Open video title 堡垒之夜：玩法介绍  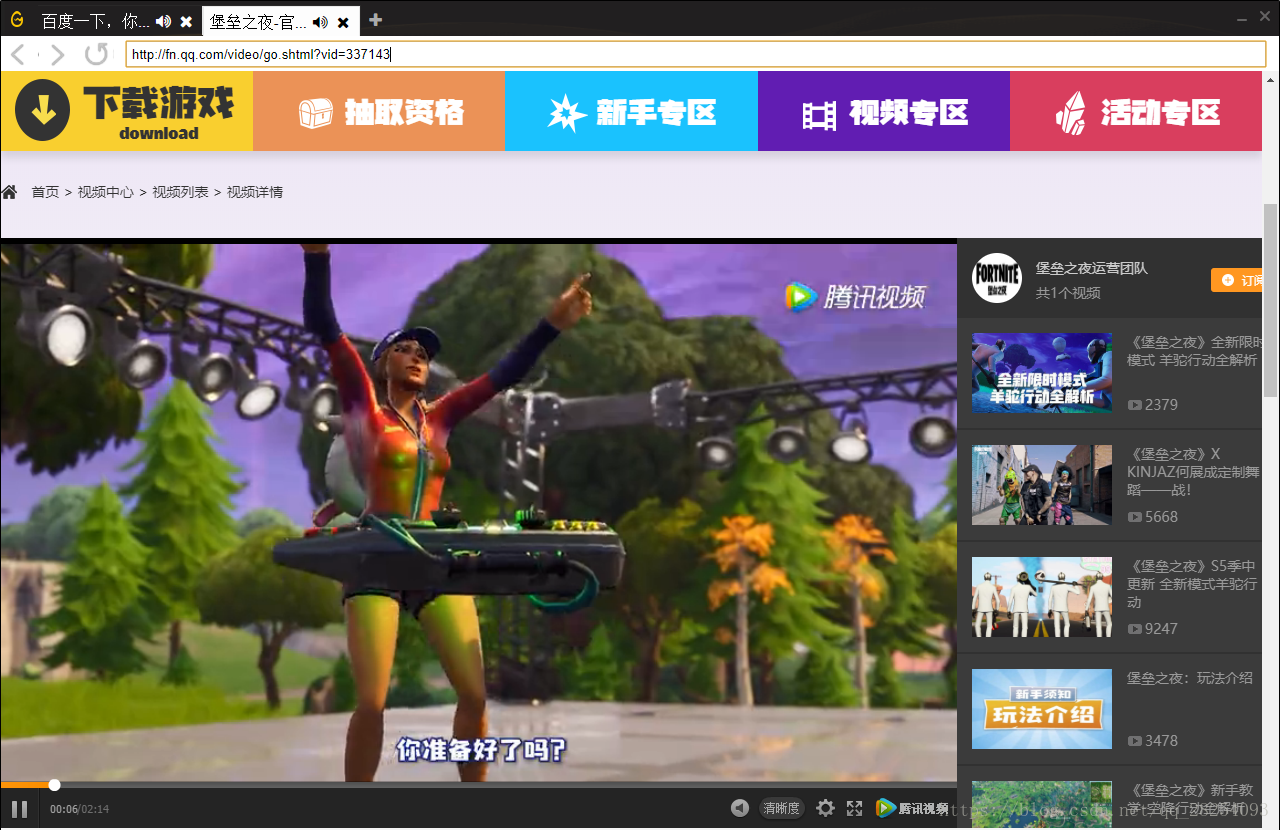coord(1190,678)
